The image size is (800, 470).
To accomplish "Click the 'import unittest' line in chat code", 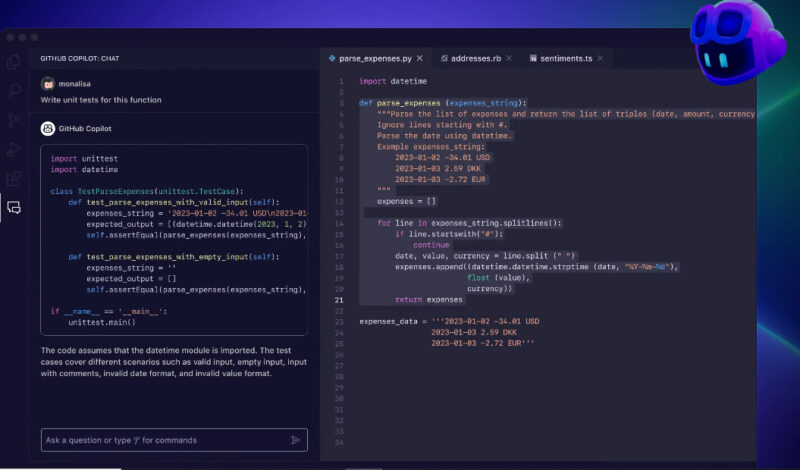I will [84, 159].
